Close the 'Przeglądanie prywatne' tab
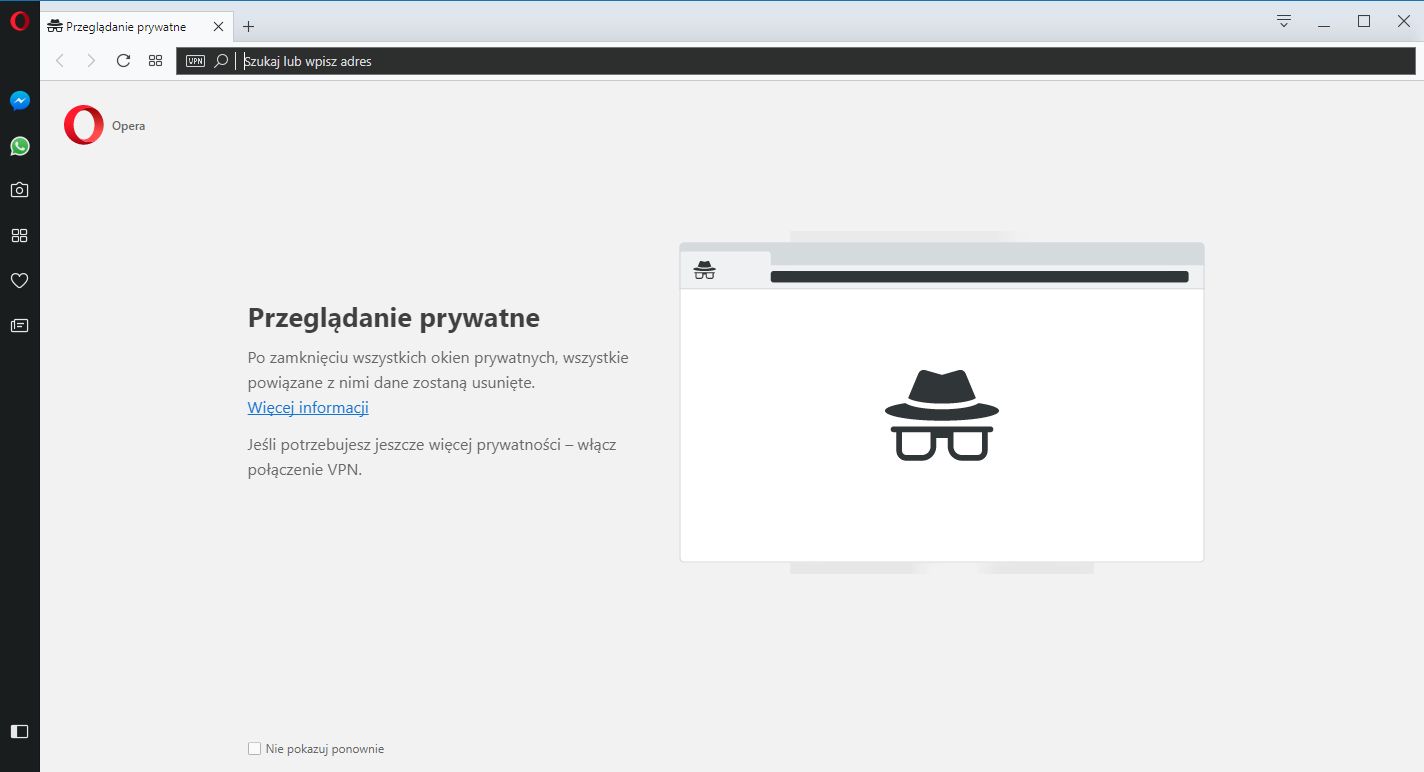1424x772 pixels. coord(218,27)
